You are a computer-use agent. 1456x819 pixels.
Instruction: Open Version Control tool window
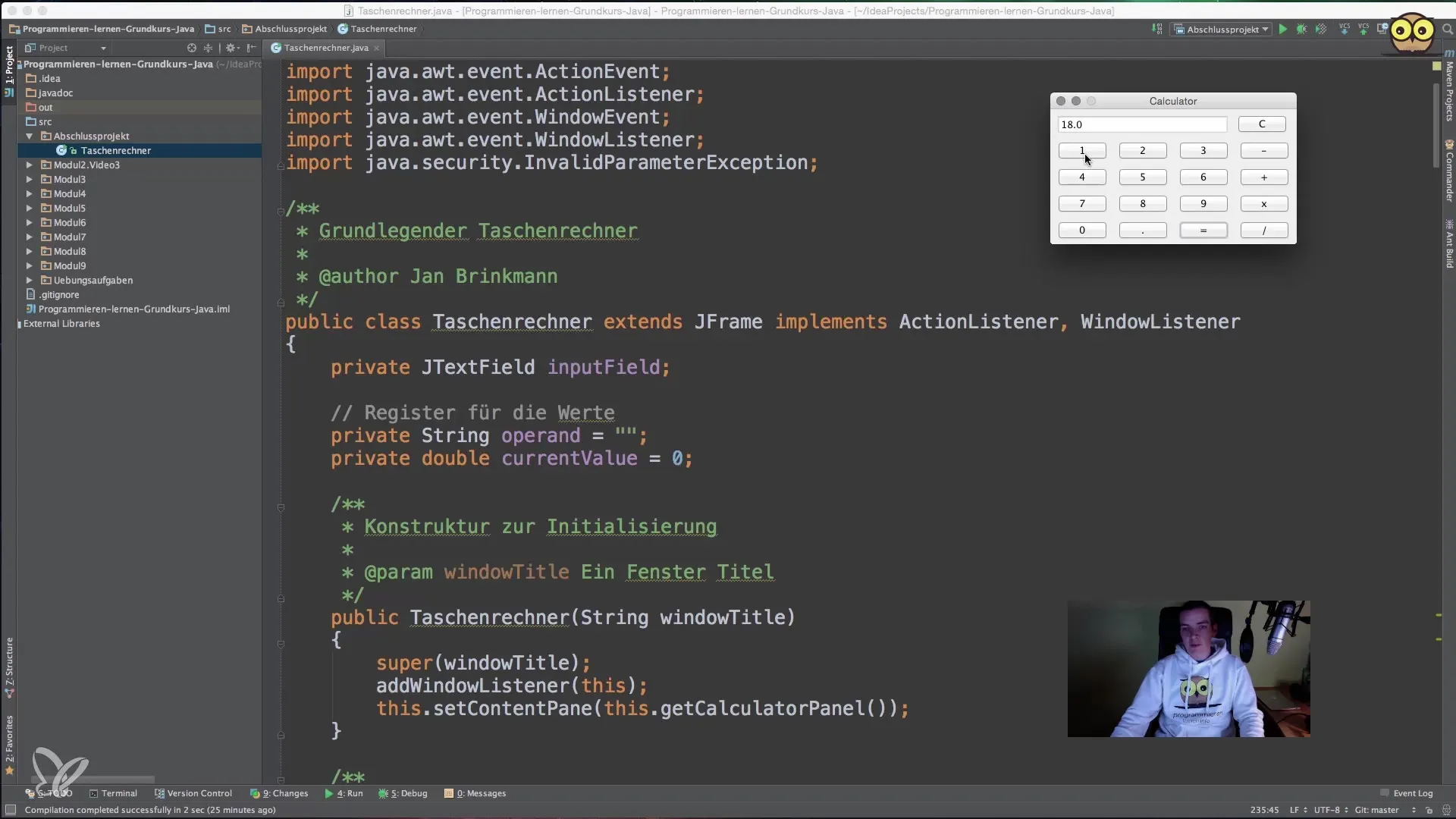click(193, 793)
